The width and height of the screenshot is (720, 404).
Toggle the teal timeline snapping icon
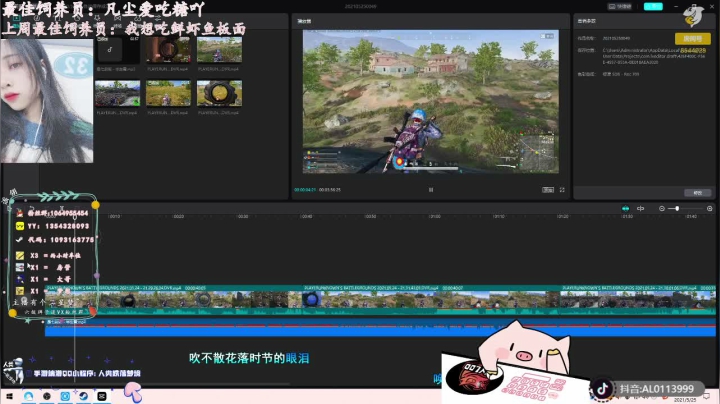click(625, 208)
